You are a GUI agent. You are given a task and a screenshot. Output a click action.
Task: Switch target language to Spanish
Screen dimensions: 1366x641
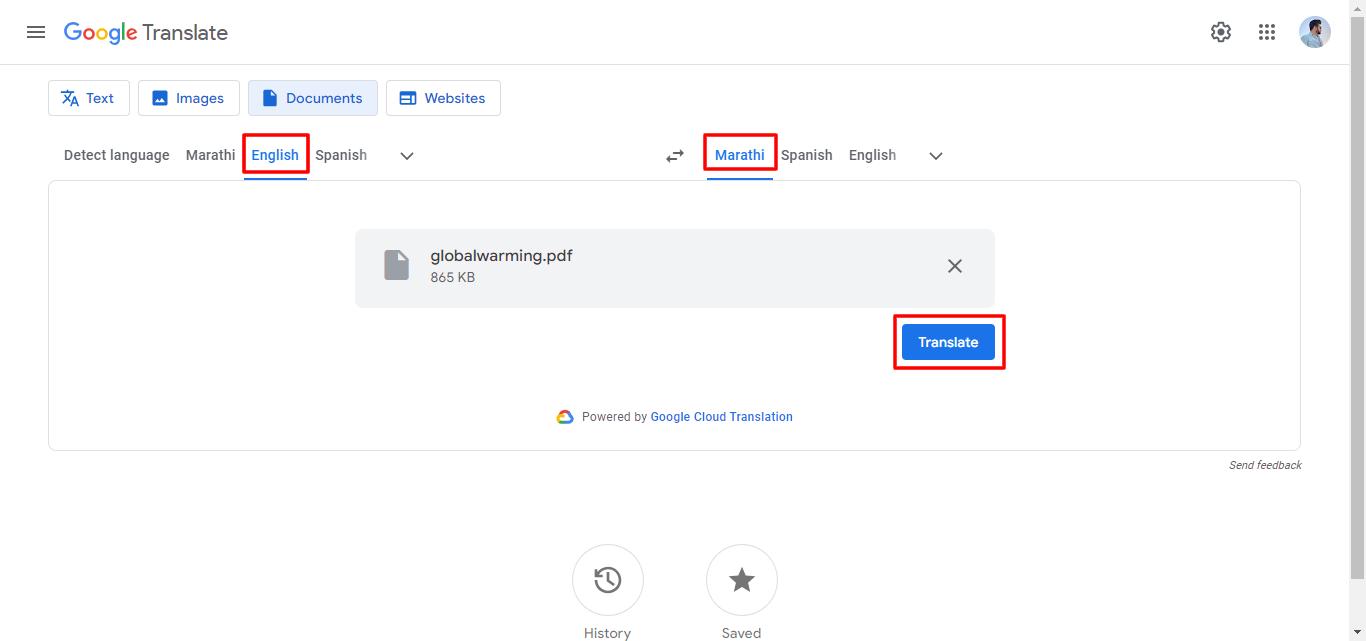click(x=806, y=155)
